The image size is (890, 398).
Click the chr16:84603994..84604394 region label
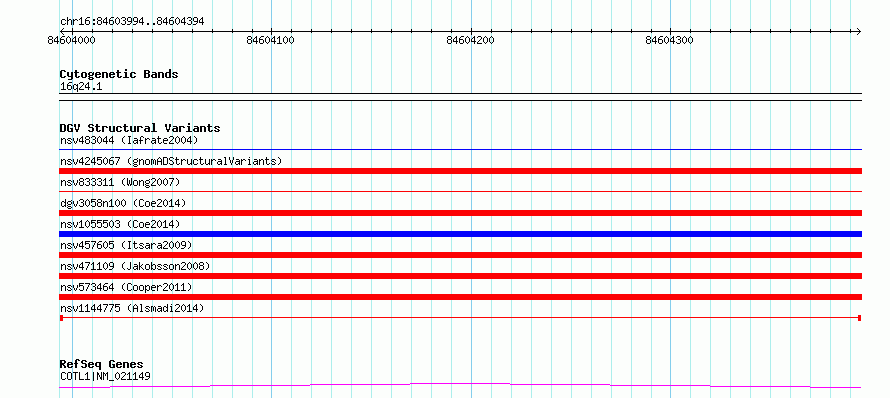(x=132, y=22)
